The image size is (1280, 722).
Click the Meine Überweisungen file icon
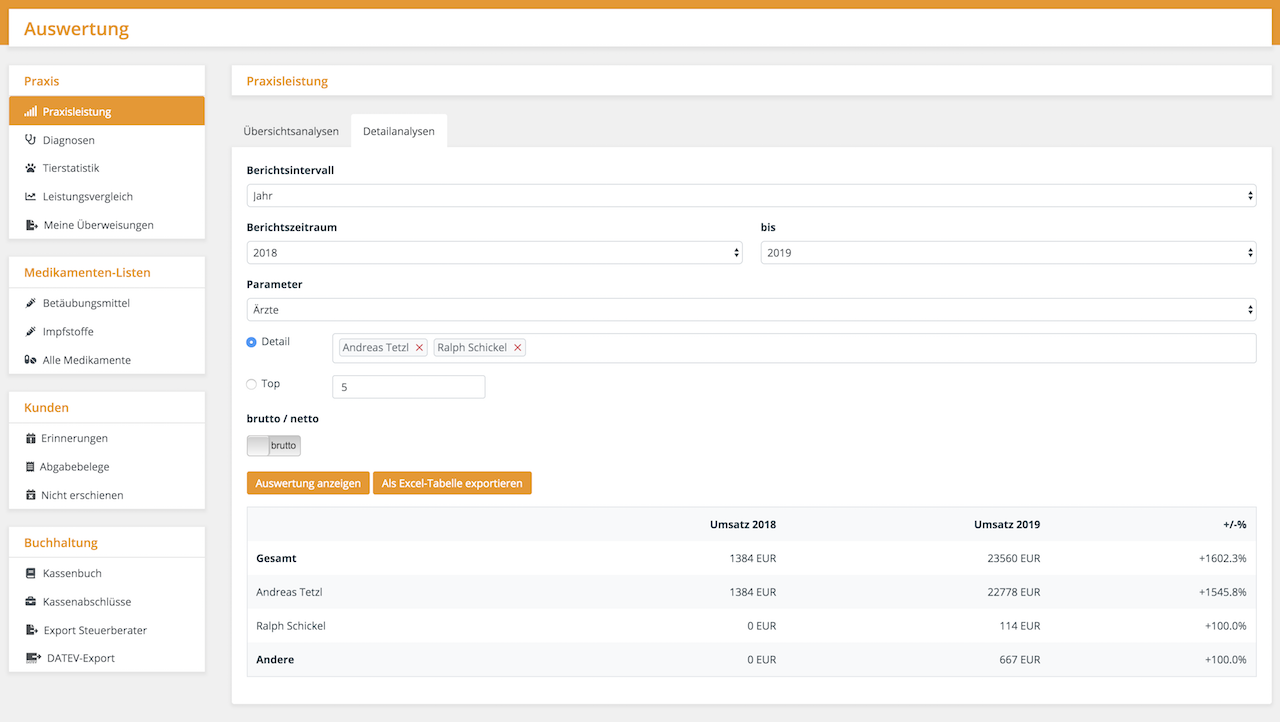click(31, 225)
